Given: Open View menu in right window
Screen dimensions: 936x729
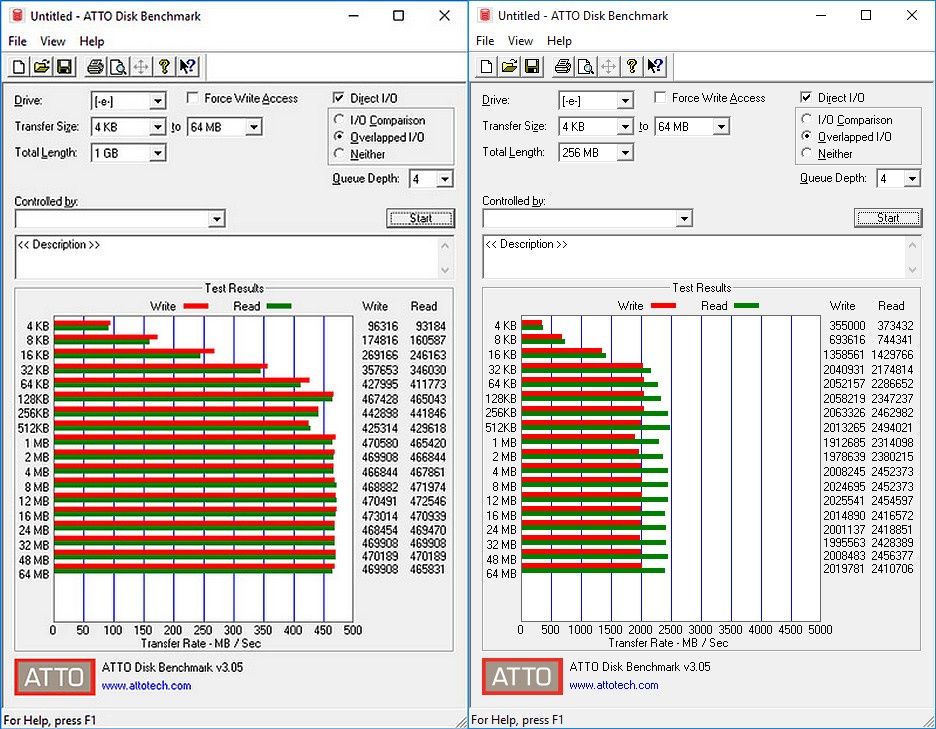Looking at the screenshot, I should tap(520, 41).
